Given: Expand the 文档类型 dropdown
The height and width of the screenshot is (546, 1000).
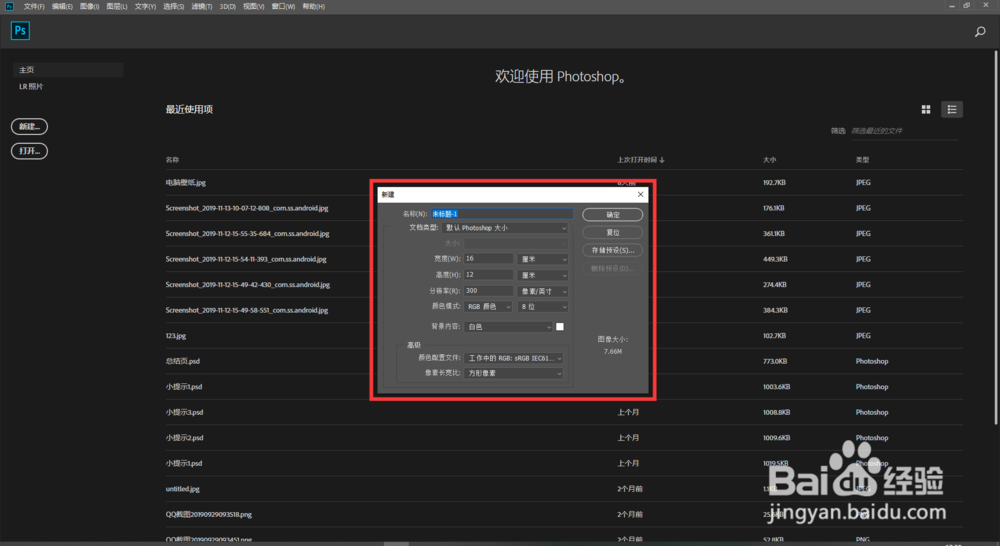Looking at the screenshot, I should click(x=504, y=228).
